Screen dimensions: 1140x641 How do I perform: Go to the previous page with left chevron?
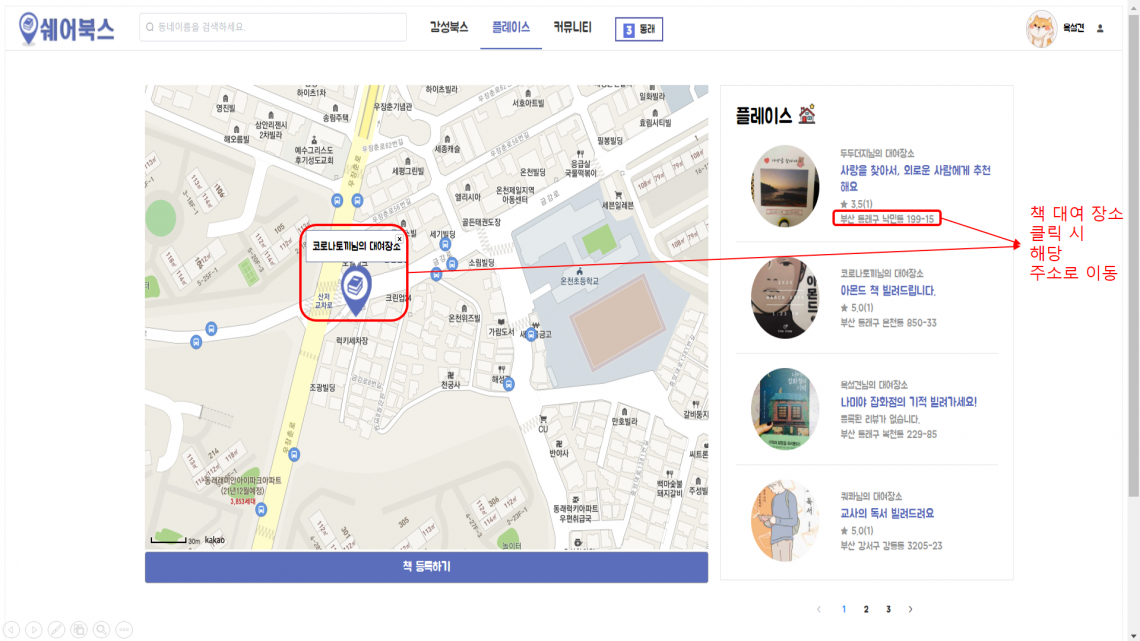pyautogui.click(x=819, y=609)
